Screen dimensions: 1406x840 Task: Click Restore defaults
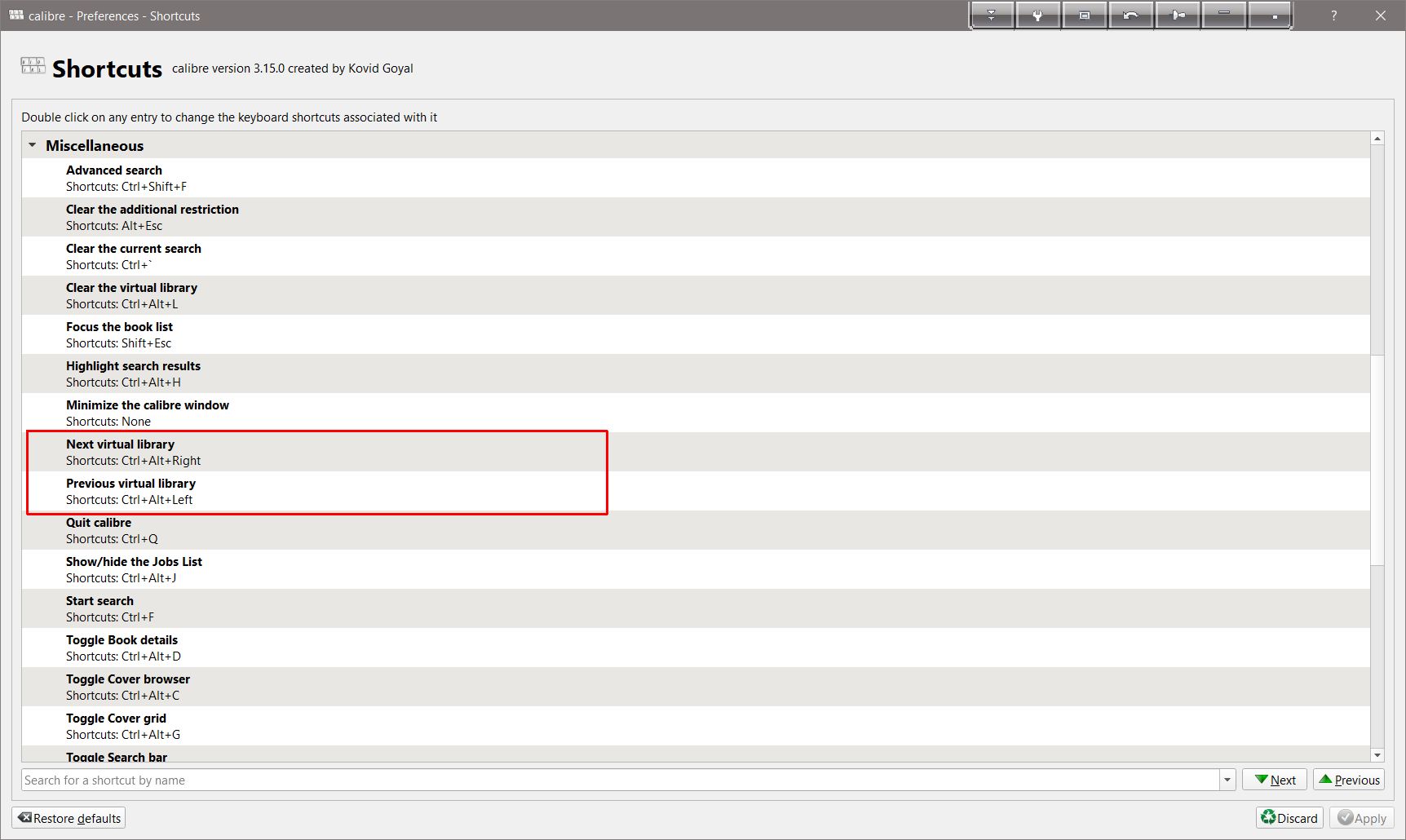point(69,818)
